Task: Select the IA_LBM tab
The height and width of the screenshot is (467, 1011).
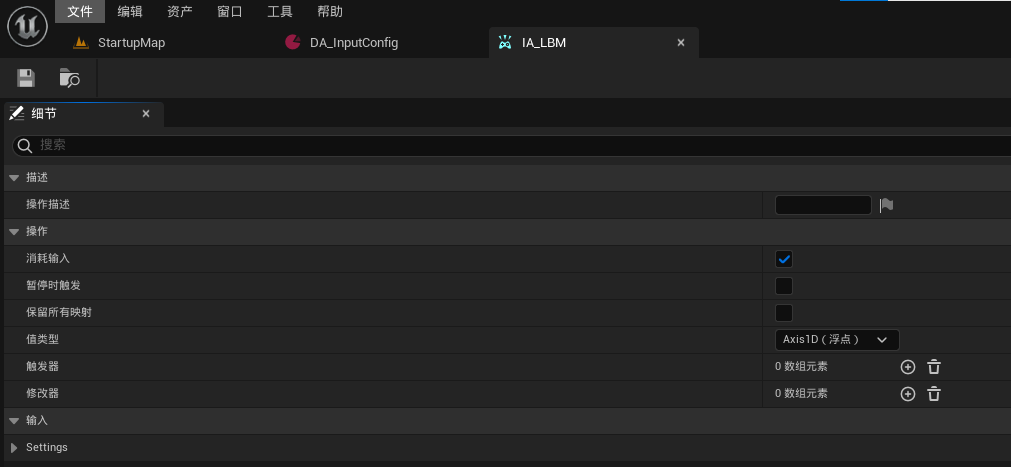Action: click(x=594, y=43)
